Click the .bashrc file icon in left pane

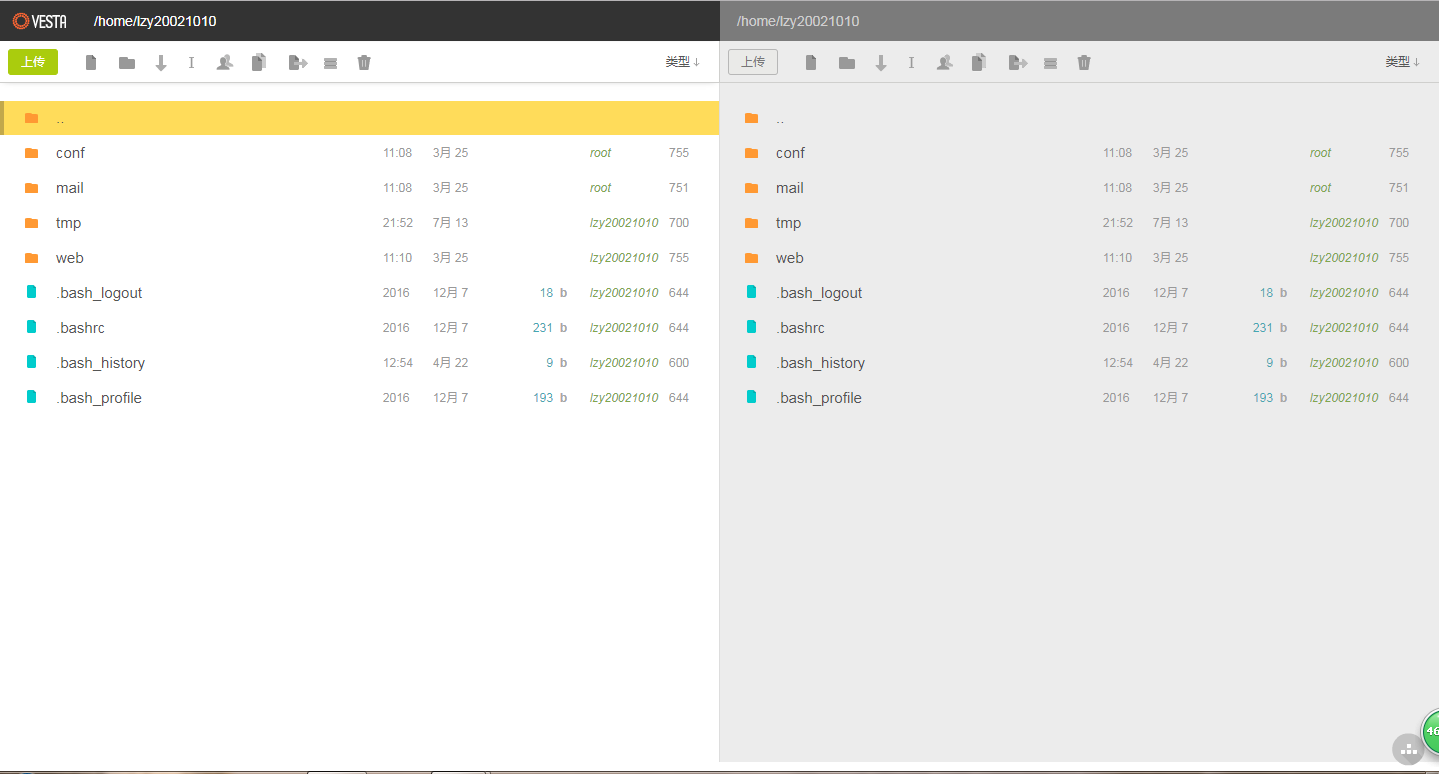coord(32,327)
